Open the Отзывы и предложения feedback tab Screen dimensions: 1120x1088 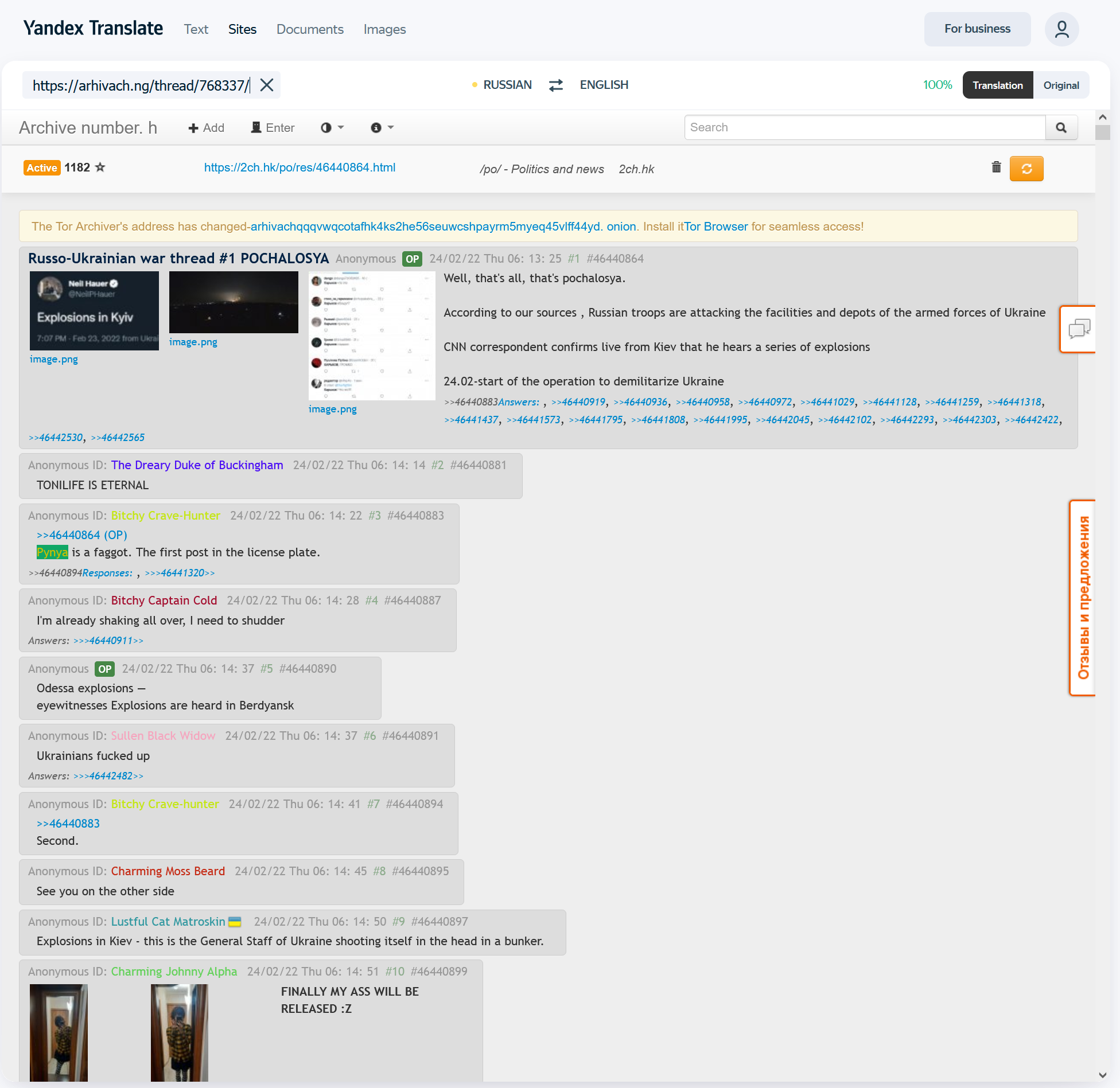point(1082,598)
